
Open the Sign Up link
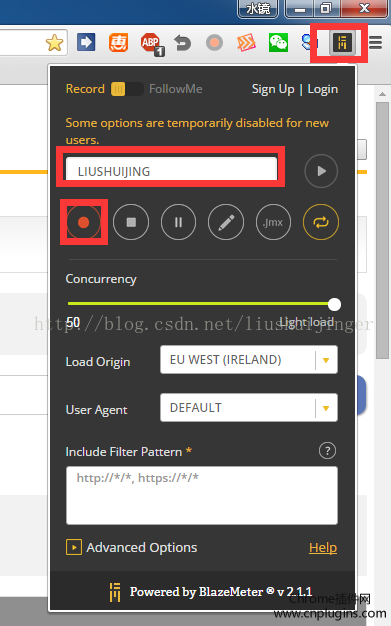(273, 89)
